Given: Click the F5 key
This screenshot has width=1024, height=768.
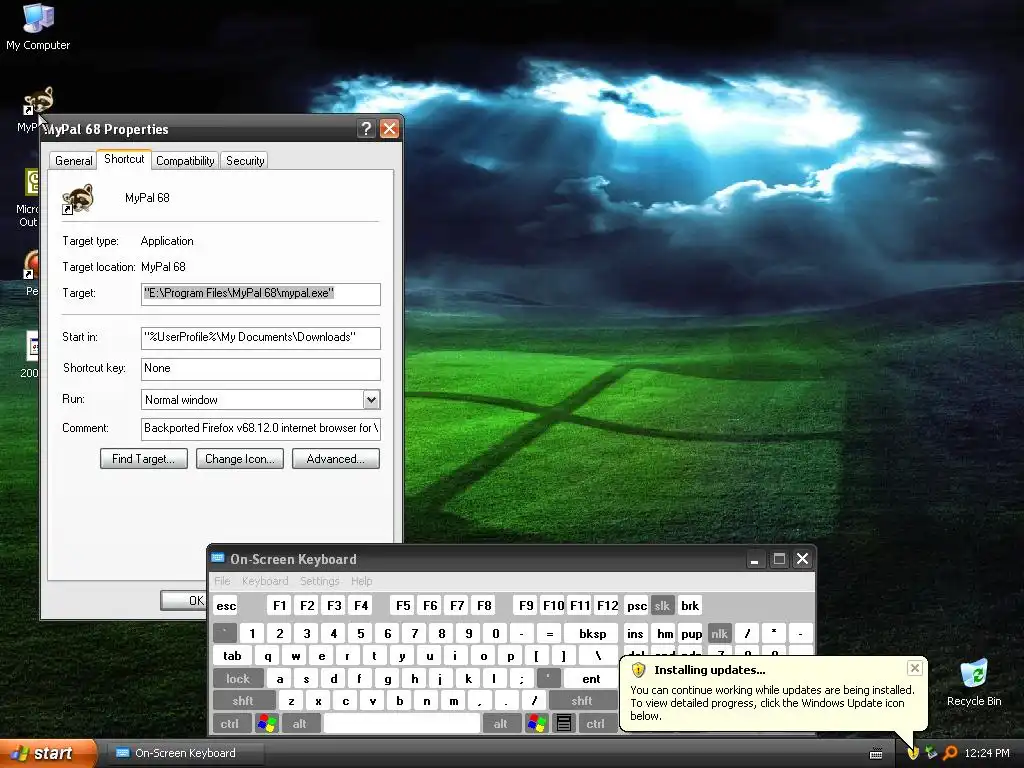Looking at the screenshot, I should click(403, 605).
